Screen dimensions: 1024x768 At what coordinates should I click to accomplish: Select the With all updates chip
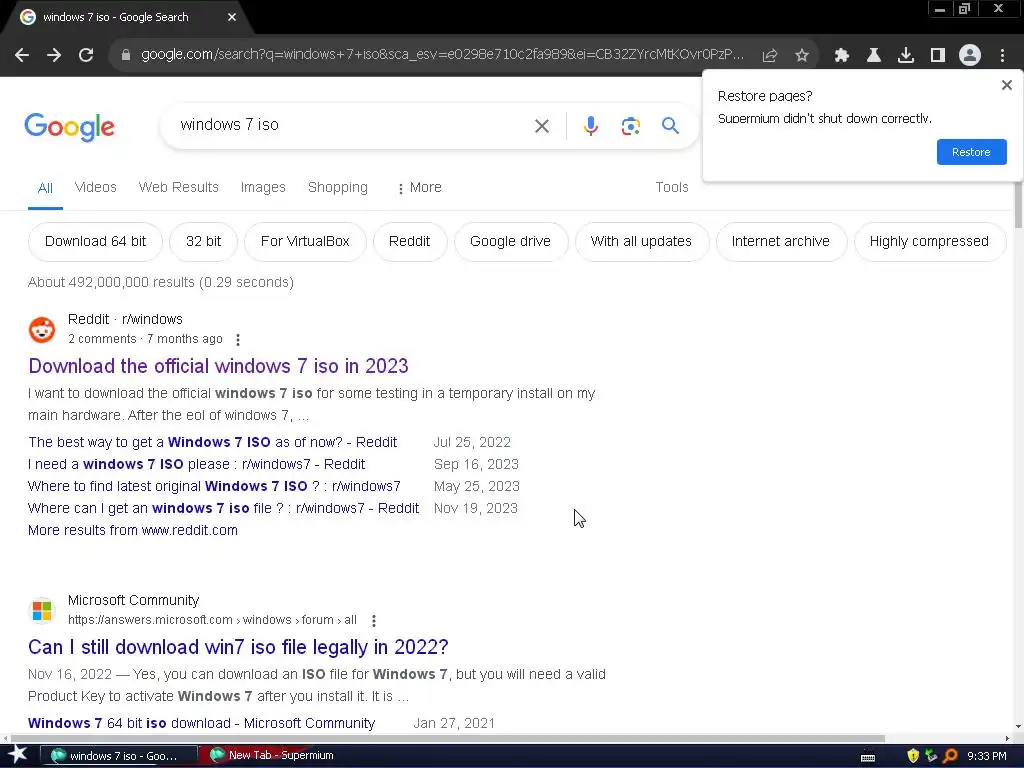click(641, 242)
